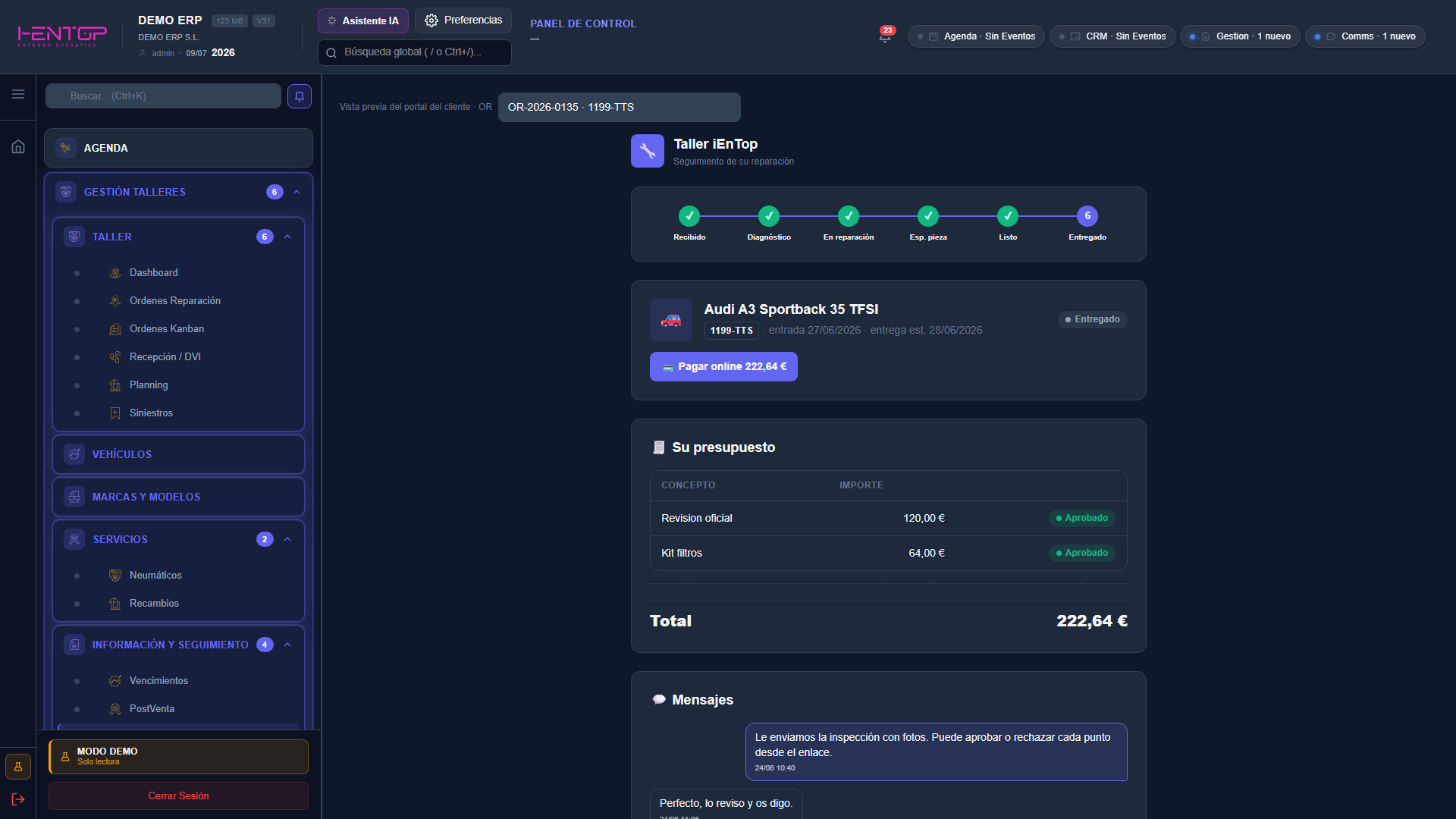Click the Listo progress step
The height and width of the screenshot is (819, 1456).
point(1008,216)
